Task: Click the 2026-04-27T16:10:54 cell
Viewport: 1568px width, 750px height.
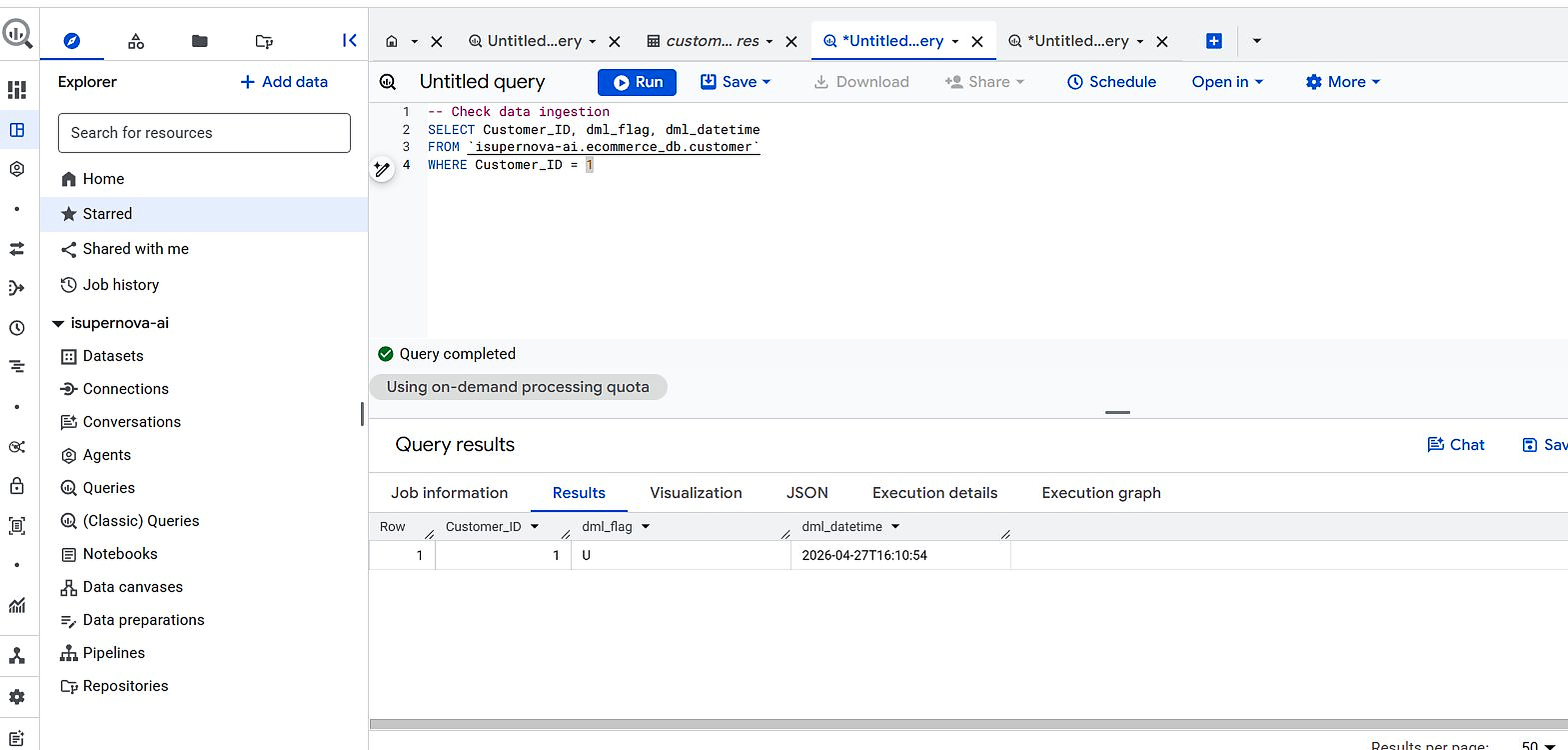Action: tap(900, 555)
